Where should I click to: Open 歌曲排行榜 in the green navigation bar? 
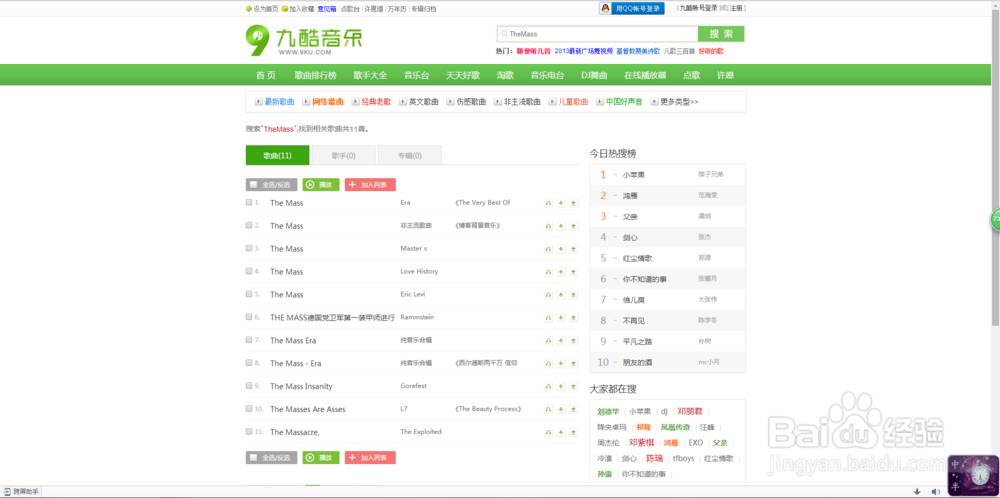(x=315, y=75)
